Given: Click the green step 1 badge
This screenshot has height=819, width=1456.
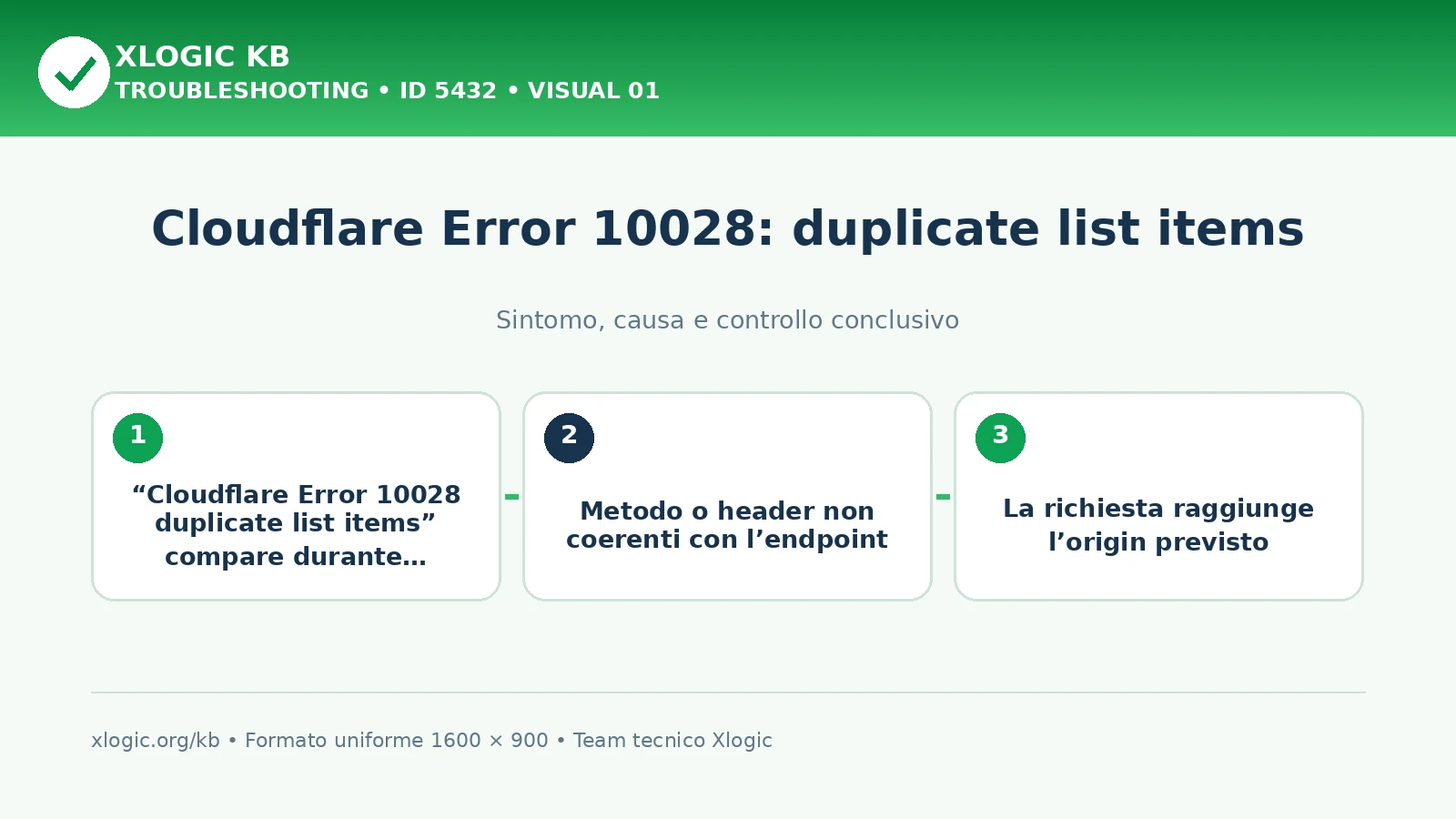Looking at the screenshot, I should tap(137, 438).
